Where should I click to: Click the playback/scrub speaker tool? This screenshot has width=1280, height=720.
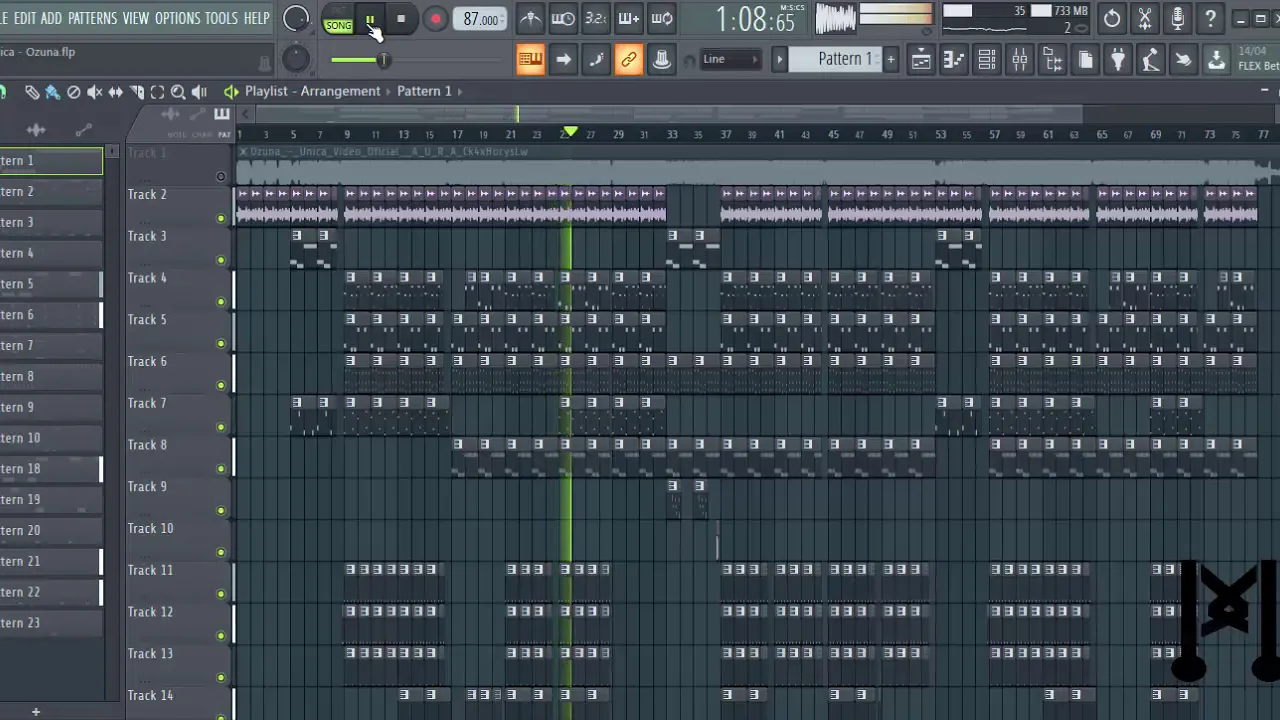[199, 92]
